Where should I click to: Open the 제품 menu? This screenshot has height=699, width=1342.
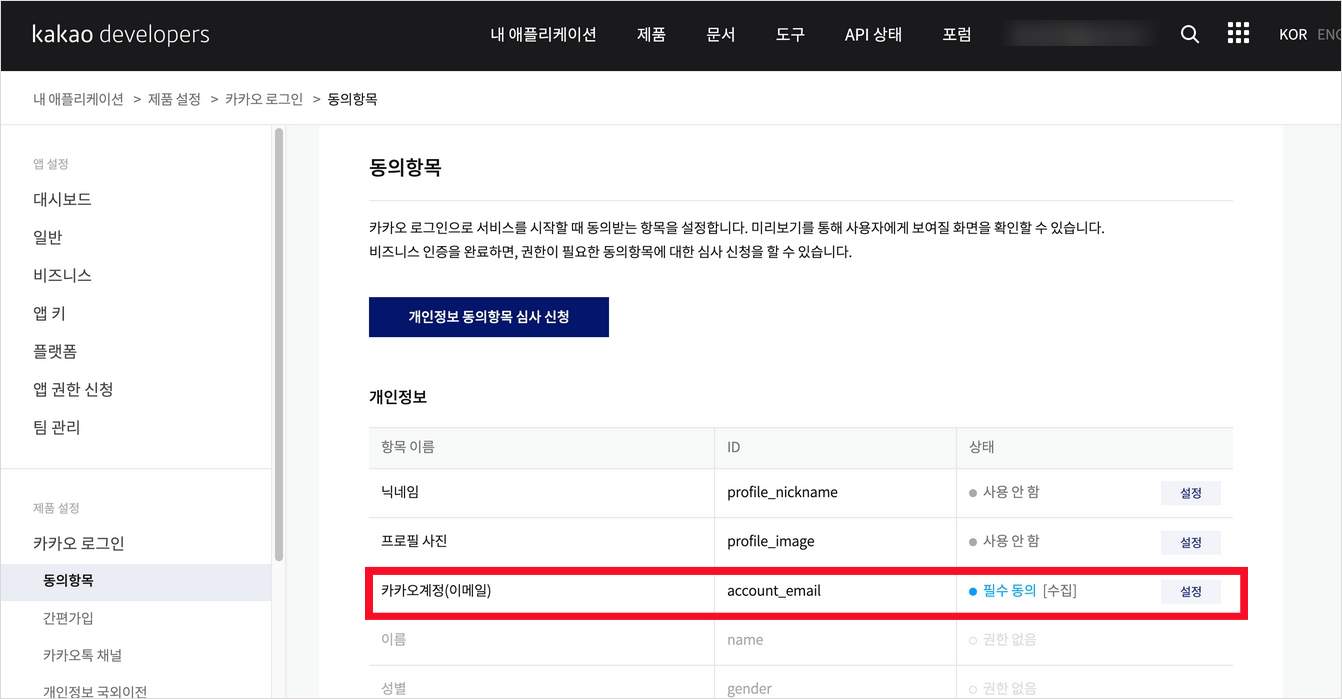651,34
